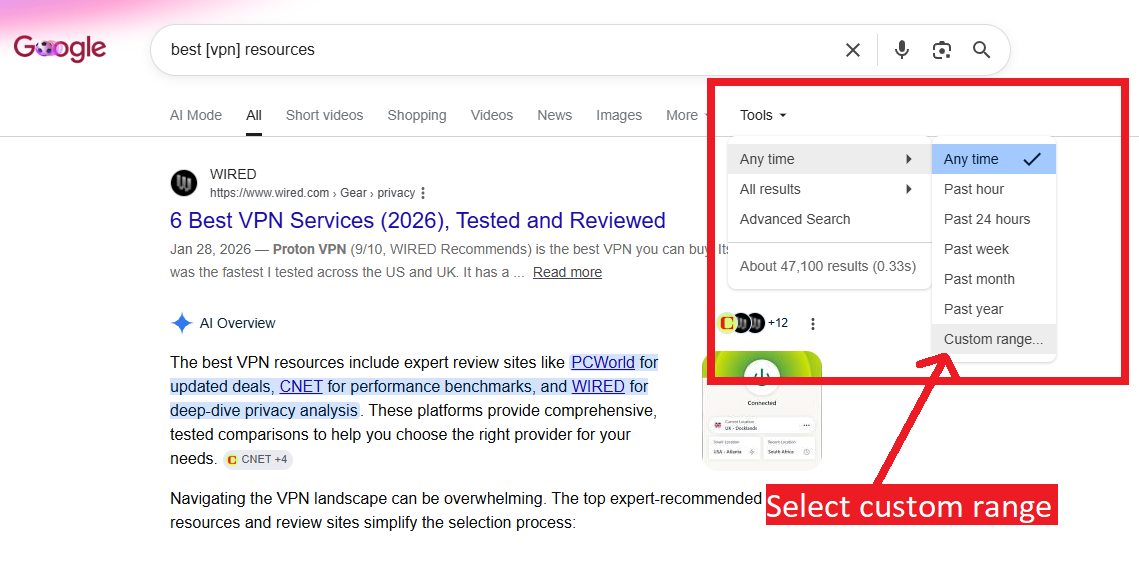This screenshot has height=563, width=1139.
Task: Click the wired.com URL breadcrumb
Action: click(312, 193)
